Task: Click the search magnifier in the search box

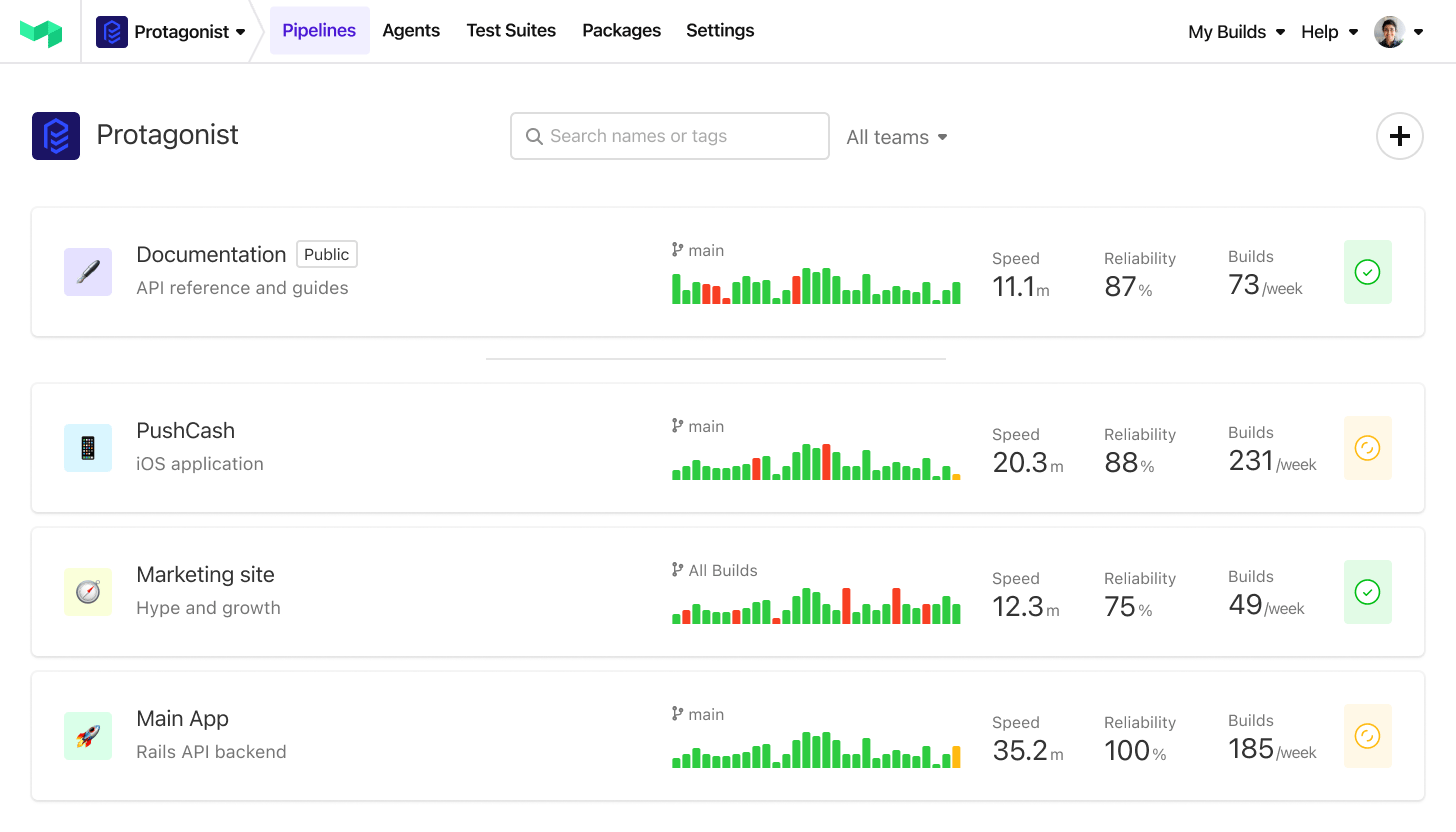Action: tap(534, 136)
